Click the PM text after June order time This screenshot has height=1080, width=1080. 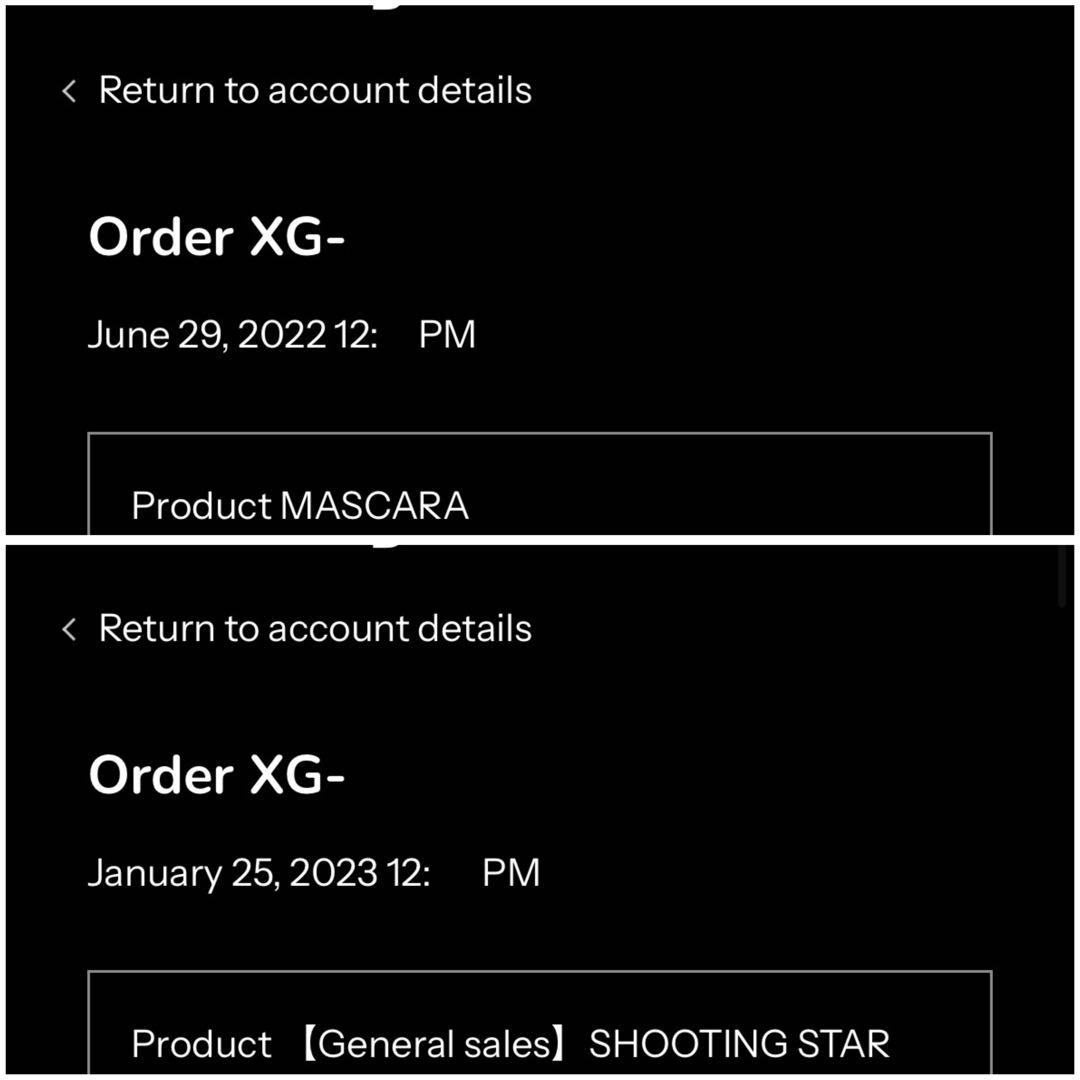(x=447, y=333)
